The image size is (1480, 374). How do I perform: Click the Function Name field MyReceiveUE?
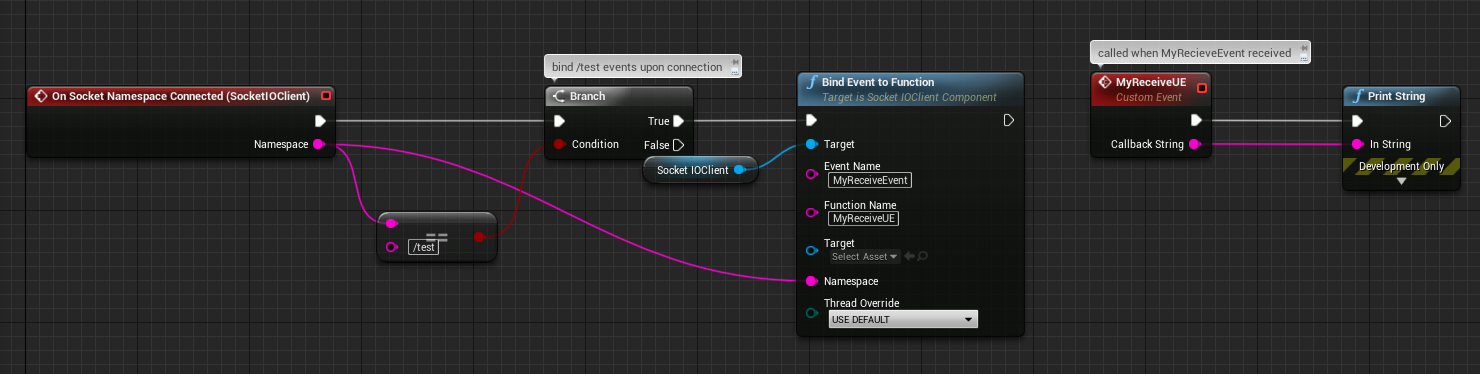click(x=865, y=218)
